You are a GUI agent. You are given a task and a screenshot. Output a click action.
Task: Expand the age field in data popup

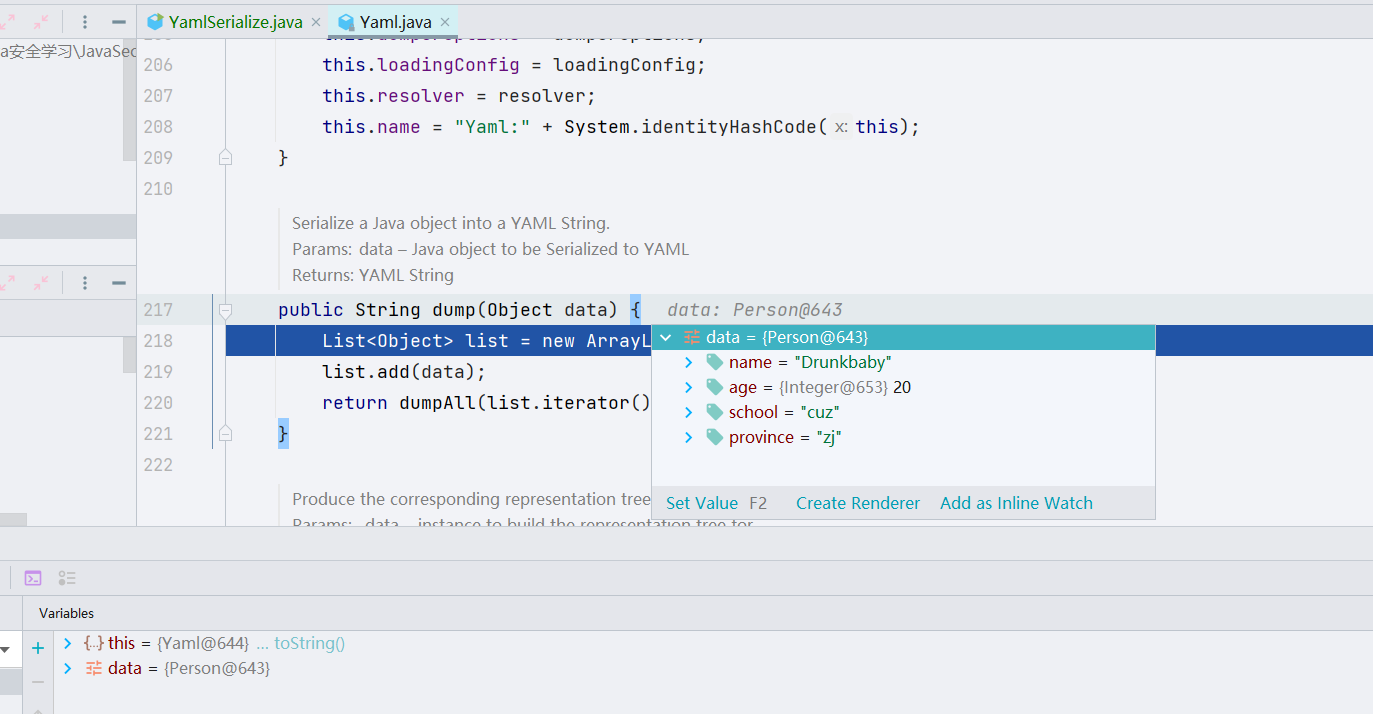pyautogui.click(x=688, y=387)
